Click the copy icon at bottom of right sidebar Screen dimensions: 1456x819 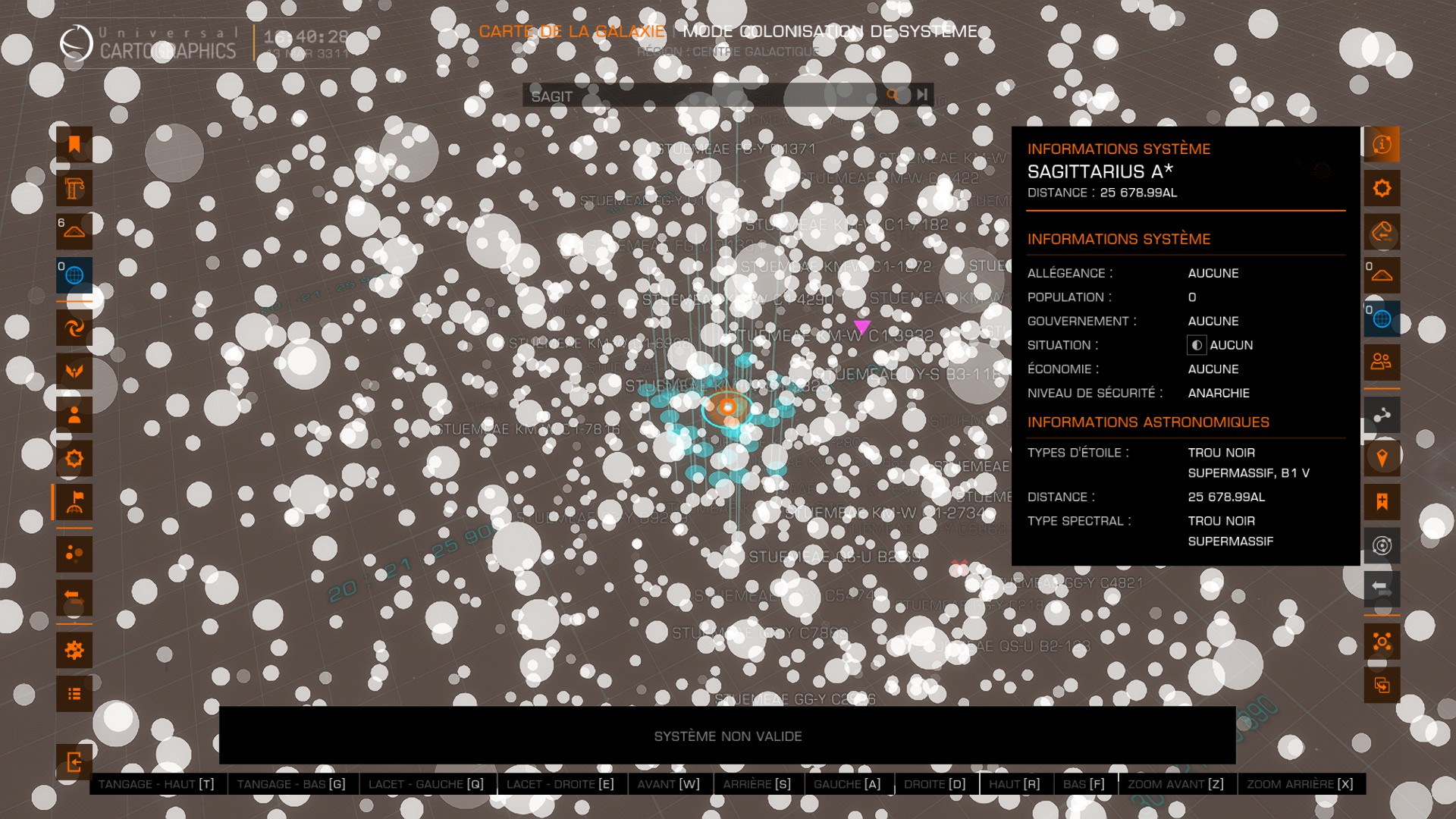click(1382, 685)
